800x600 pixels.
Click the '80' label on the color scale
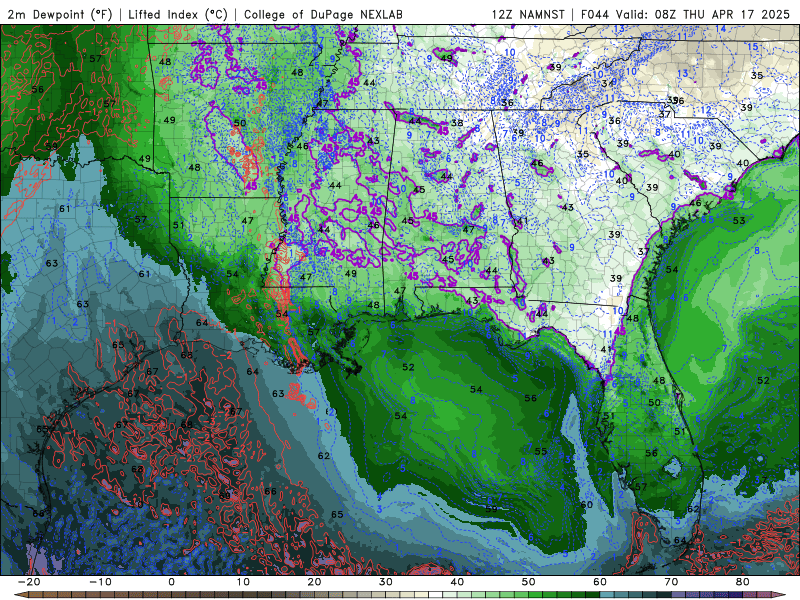(743, 582)
